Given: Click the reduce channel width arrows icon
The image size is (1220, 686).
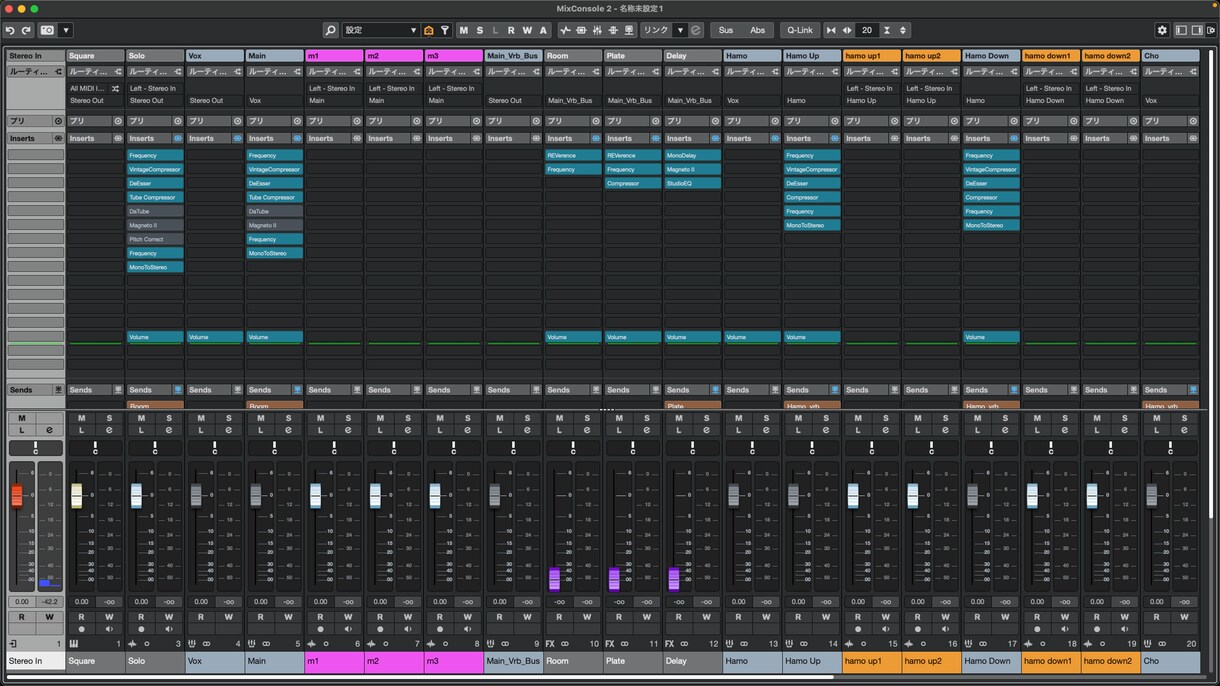Looking at the screenshot, I should click(831, 31).
